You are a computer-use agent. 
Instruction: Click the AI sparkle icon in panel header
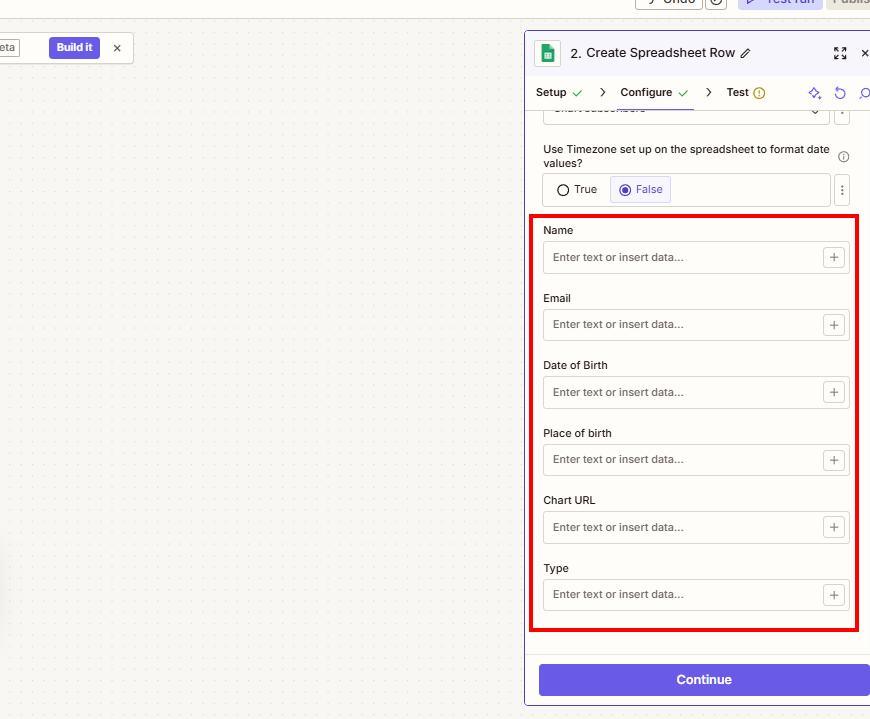[815, 93]
